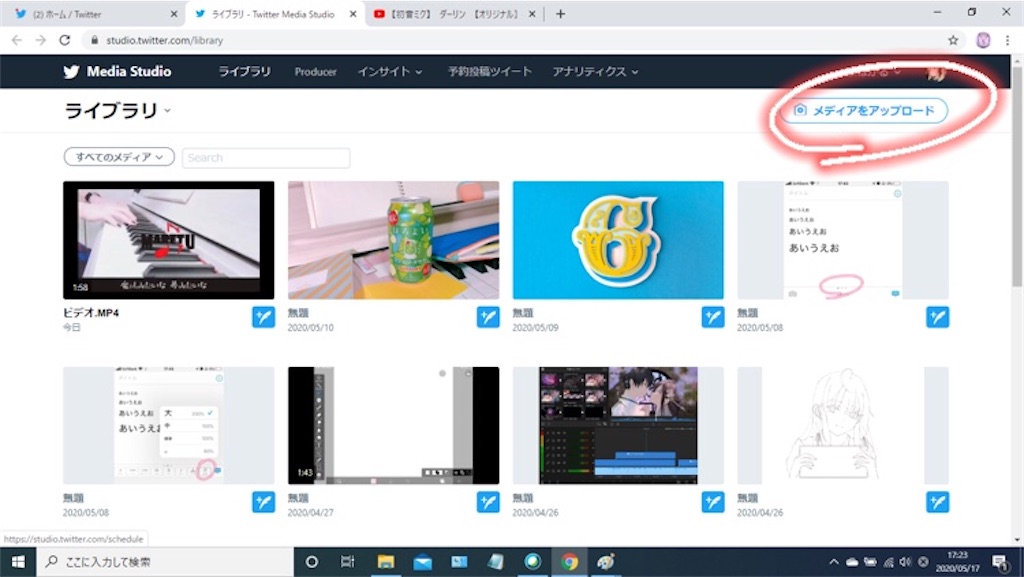Click the Twitter bird Media Studio logo
This screenshot has height=577, width=1024.
118,72
